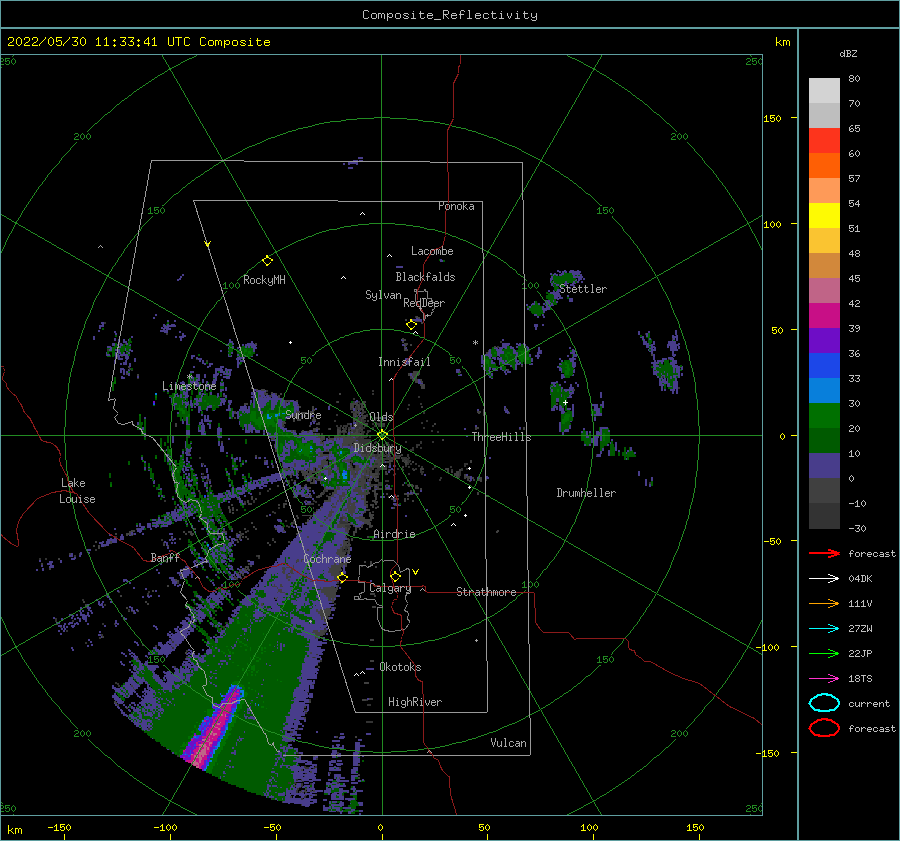900x841 pixels.
Task: Click the Okotoks label
Action: click(x=401, y=668)
